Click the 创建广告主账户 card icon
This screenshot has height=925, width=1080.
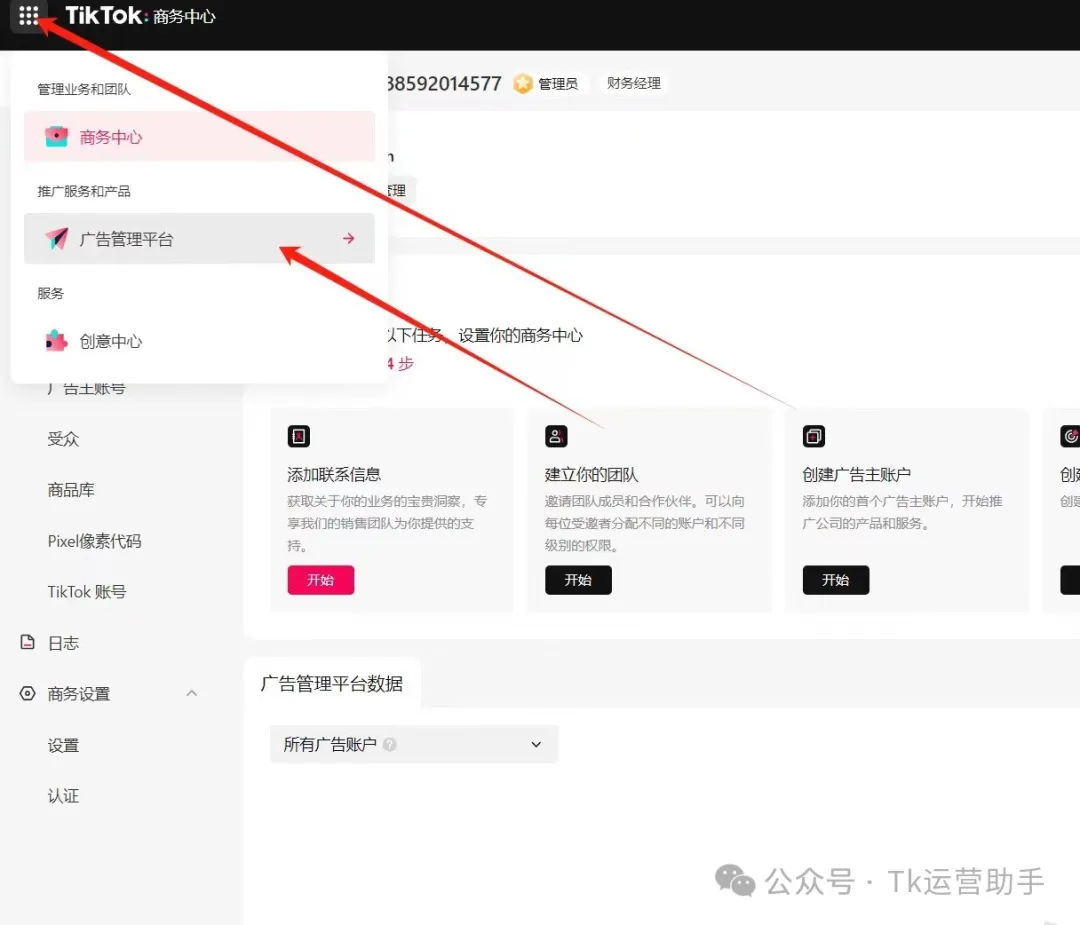[814, 436]
